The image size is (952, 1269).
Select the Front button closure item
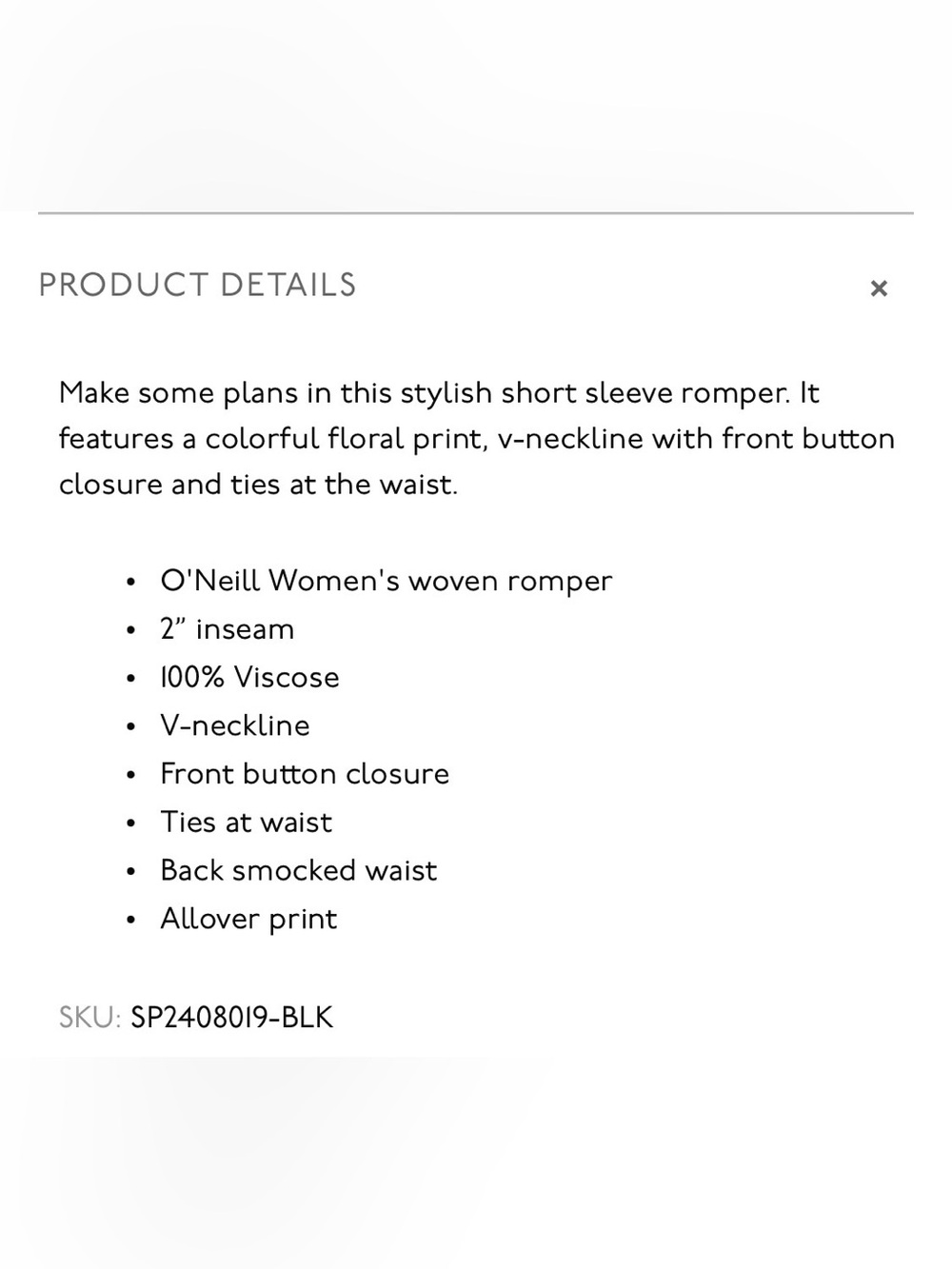coord(305,774)
